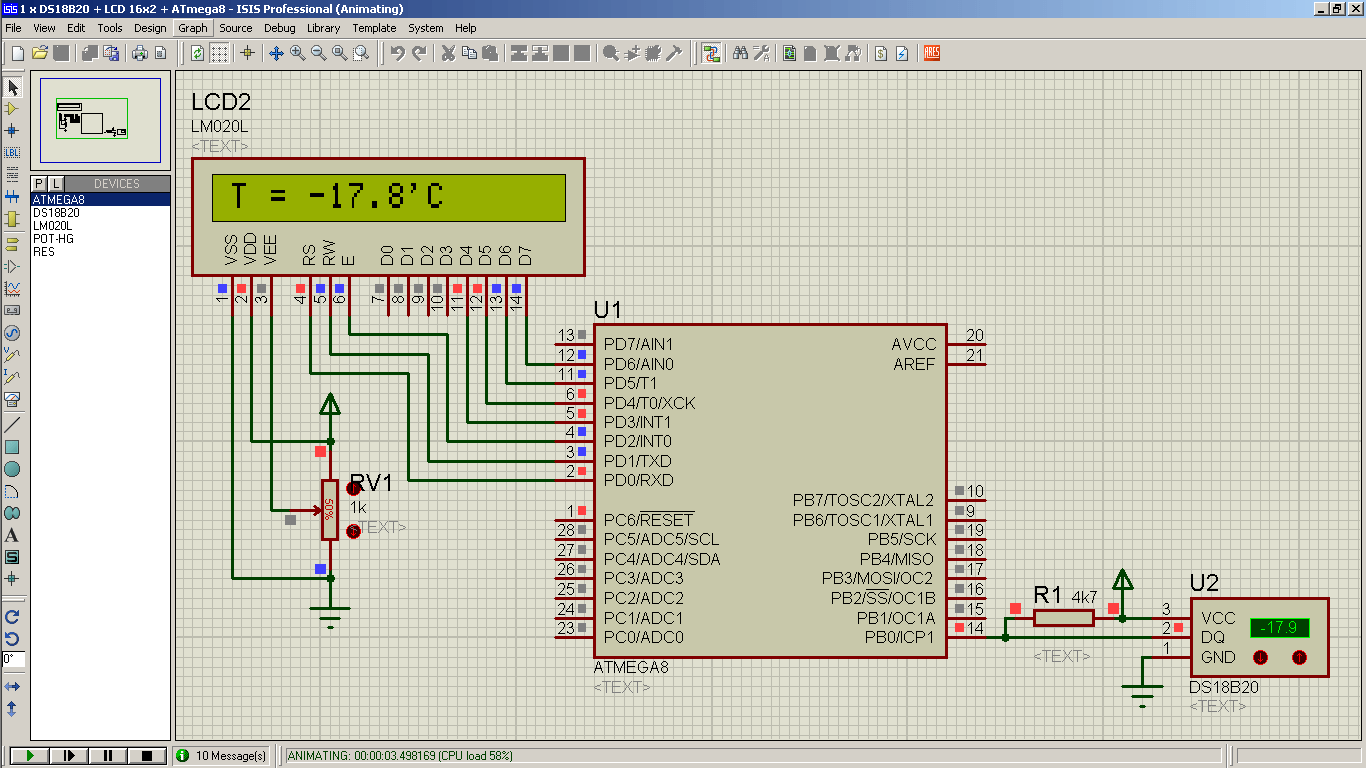Stop the simulation
1366x768 pixels.
click(x=147, y=756)
